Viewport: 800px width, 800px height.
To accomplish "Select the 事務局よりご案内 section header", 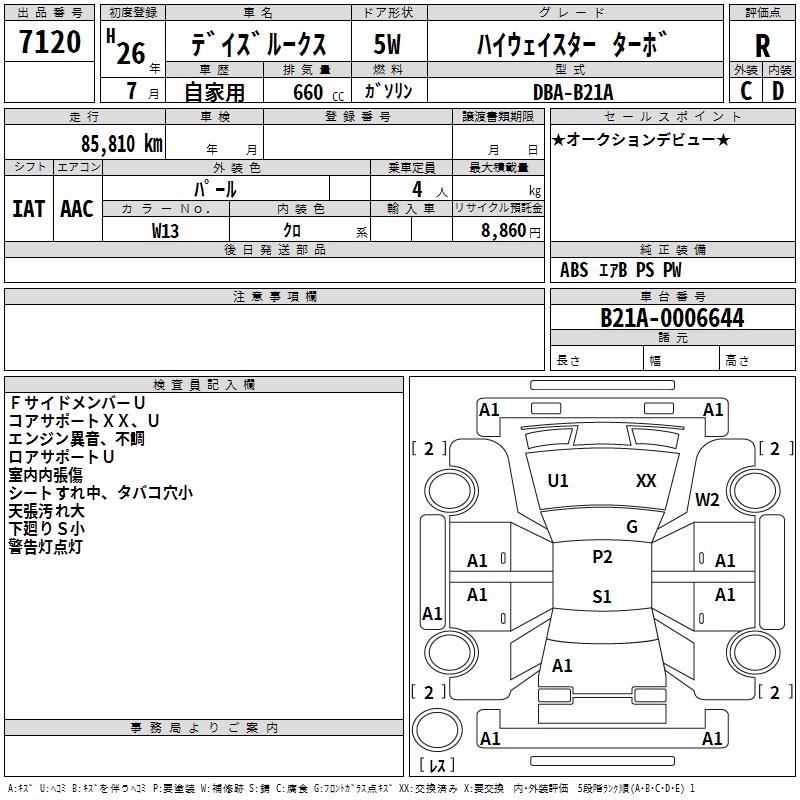I will [x=204, y=728].
